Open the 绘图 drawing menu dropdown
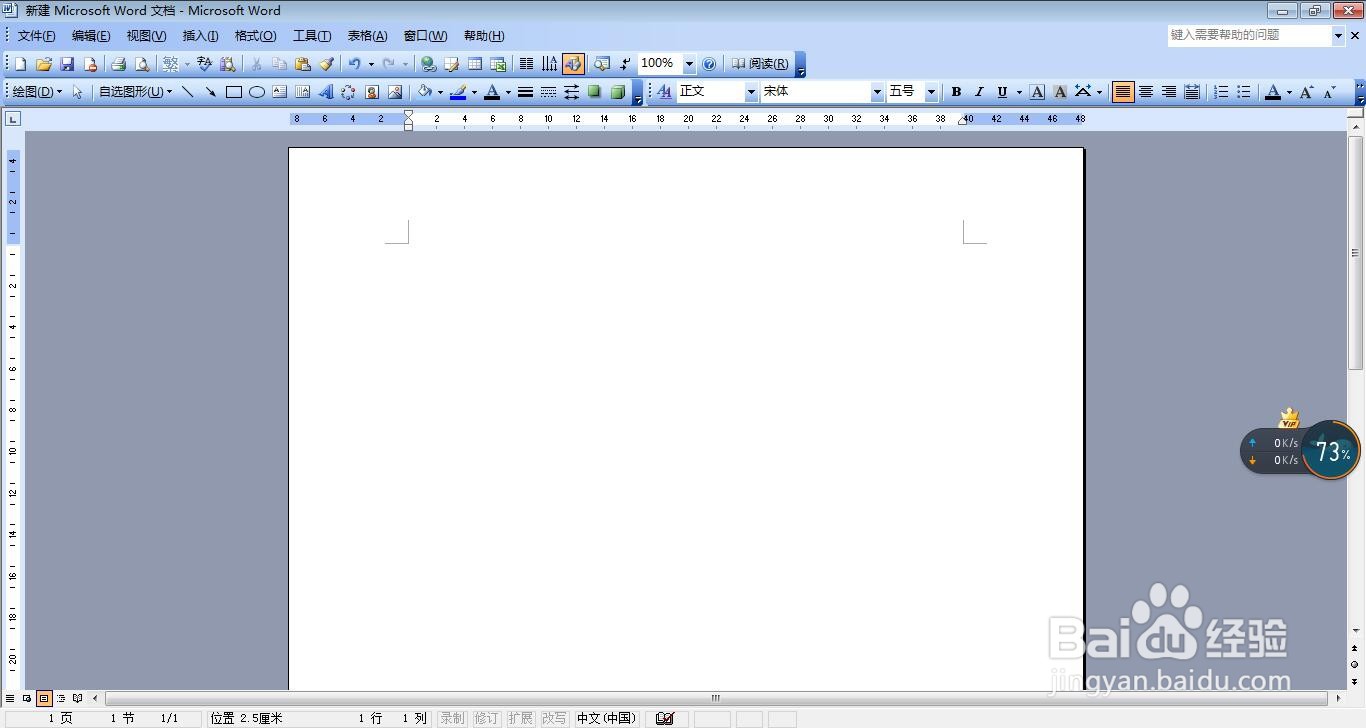The width and height of the screenshot is (1366, 728). click(37, 92)
